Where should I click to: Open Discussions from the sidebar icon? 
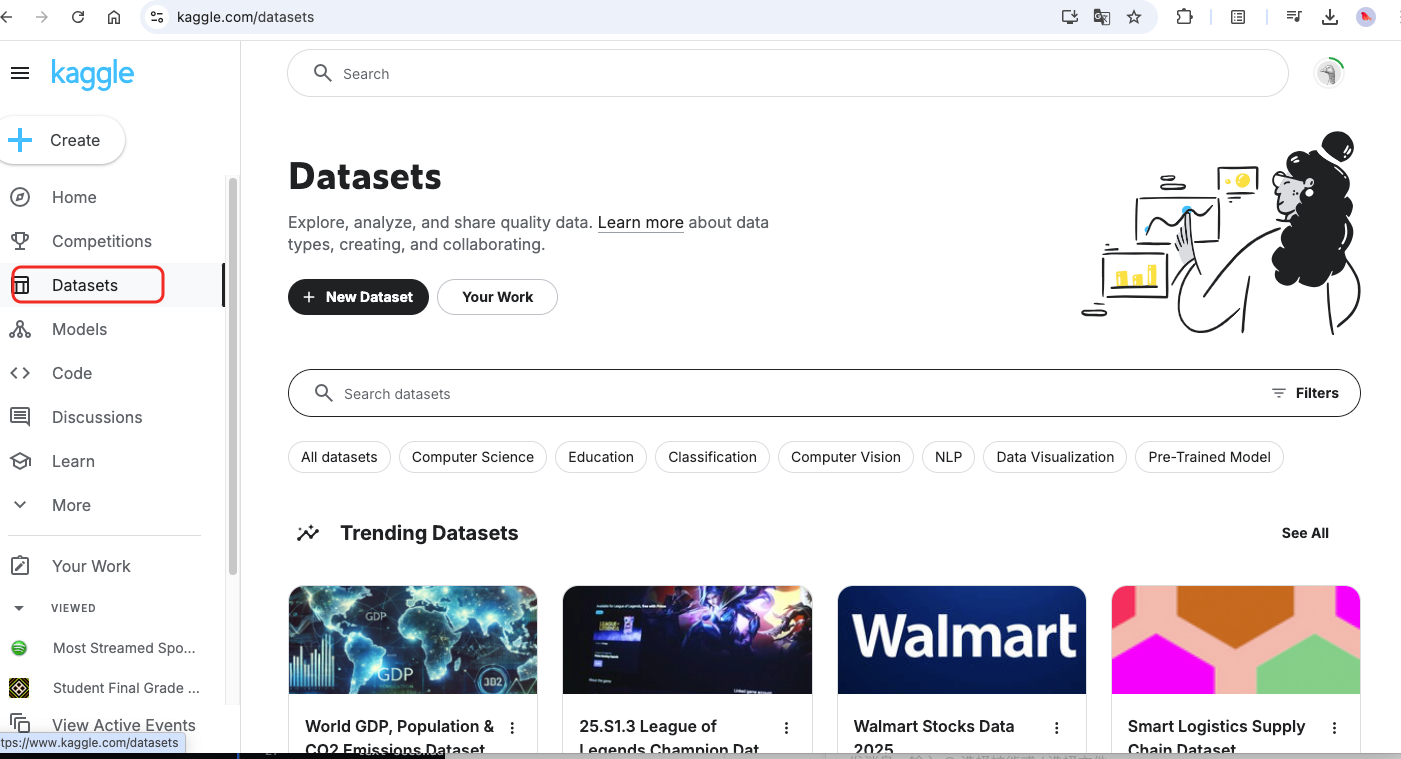click(21, 416)
